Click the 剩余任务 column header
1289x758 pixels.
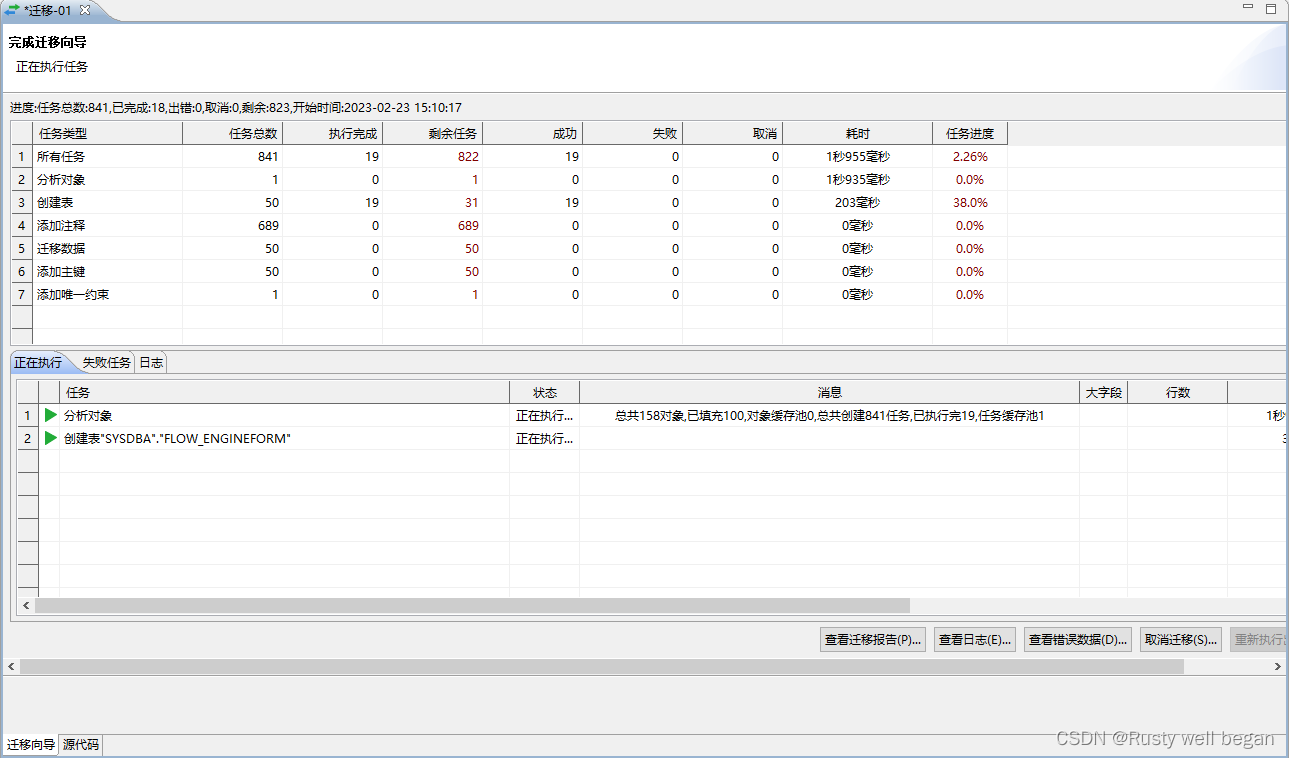pos(432,133)
